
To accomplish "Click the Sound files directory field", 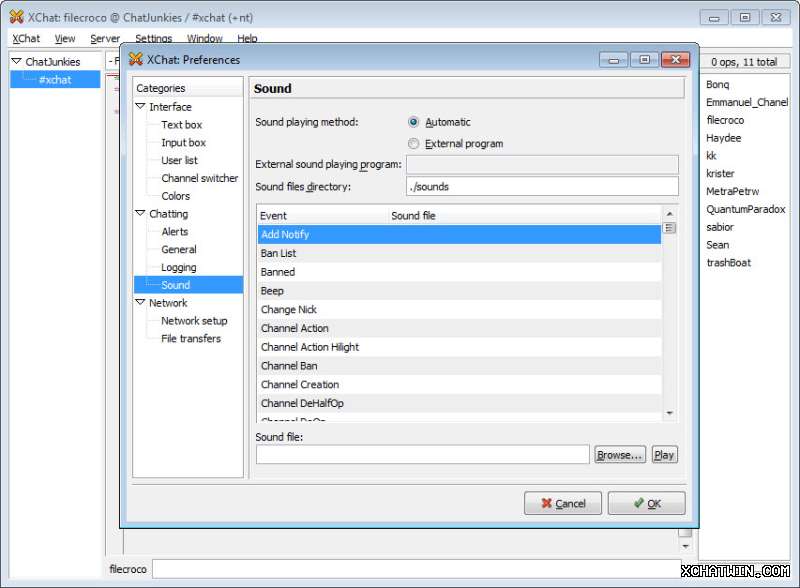I will pos(542,187).
